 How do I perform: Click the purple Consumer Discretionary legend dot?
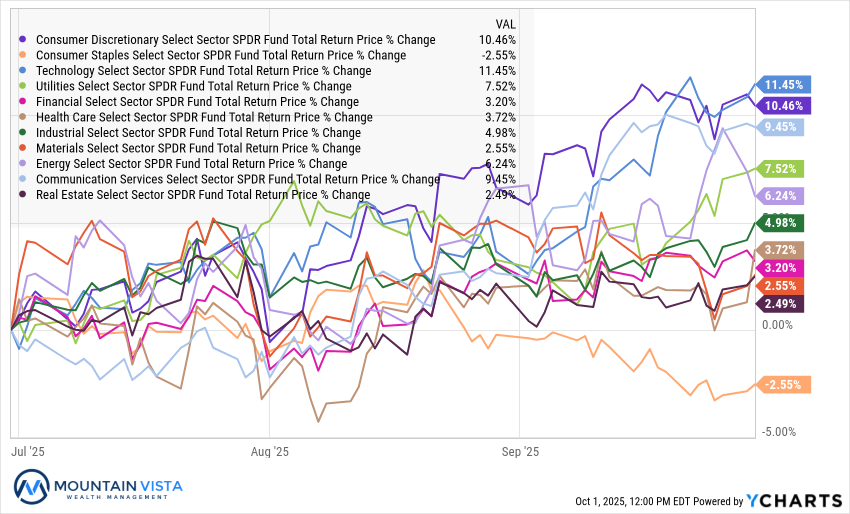coord(24,40)
